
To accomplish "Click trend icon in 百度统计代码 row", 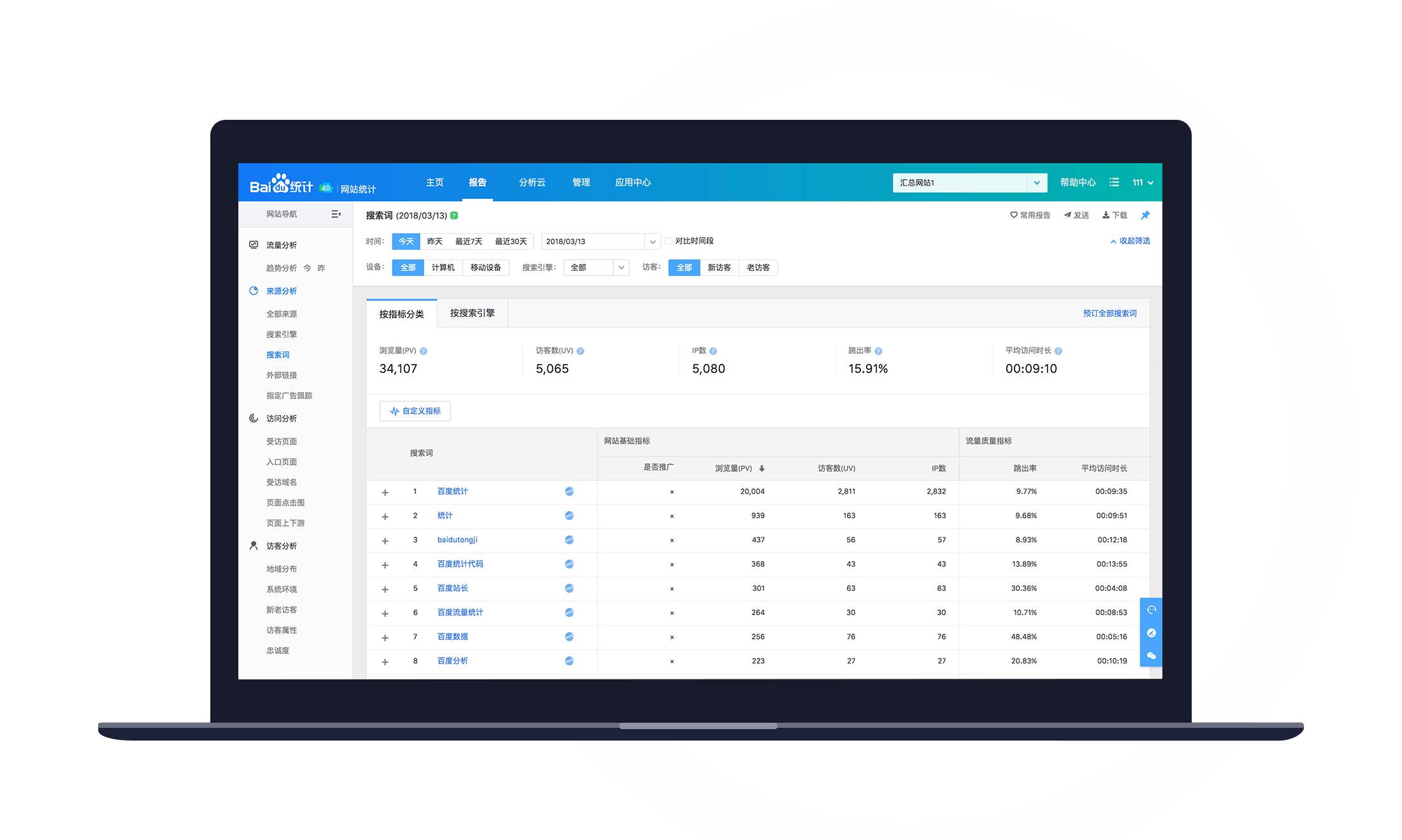I will pyautogui.click(x=569, y=564).
